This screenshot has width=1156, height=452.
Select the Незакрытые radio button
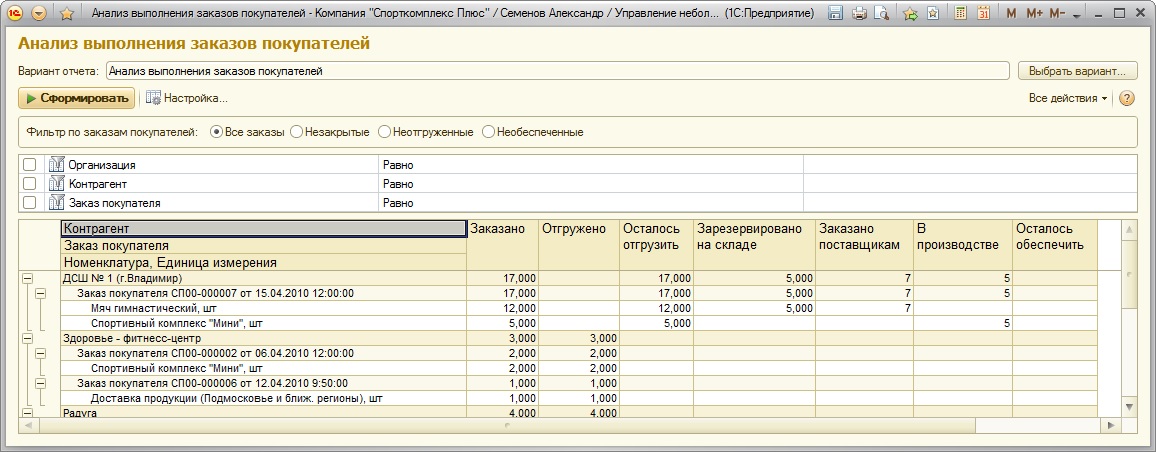point(296,132)
